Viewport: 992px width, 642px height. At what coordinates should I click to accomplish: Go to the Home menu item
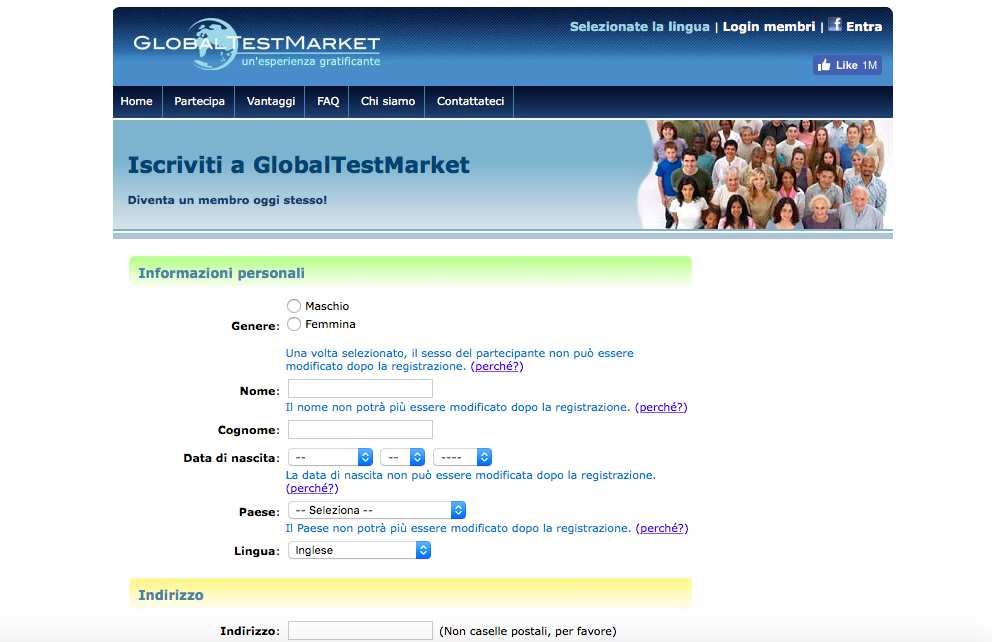coord(137,101)
